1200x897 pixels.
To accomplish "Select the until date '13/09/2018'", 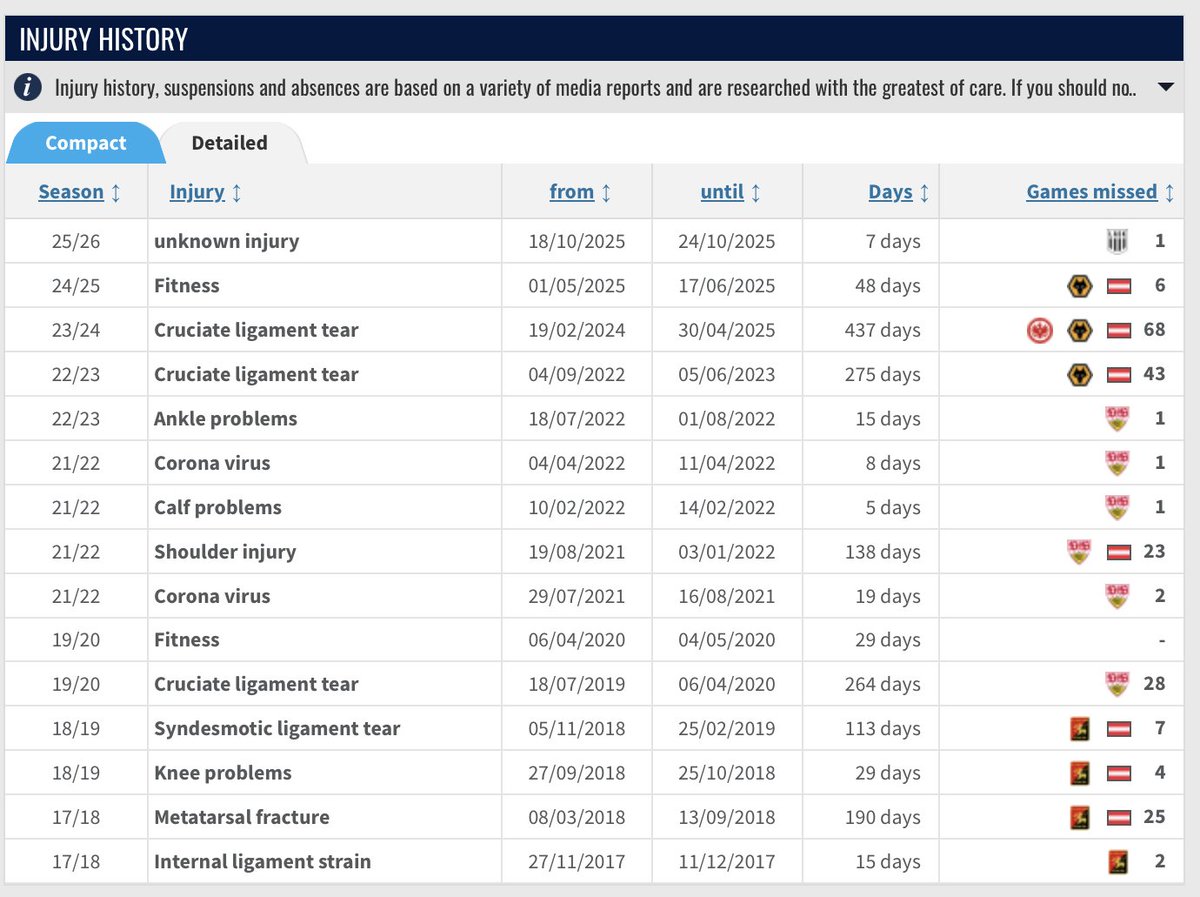I will 727,817.
